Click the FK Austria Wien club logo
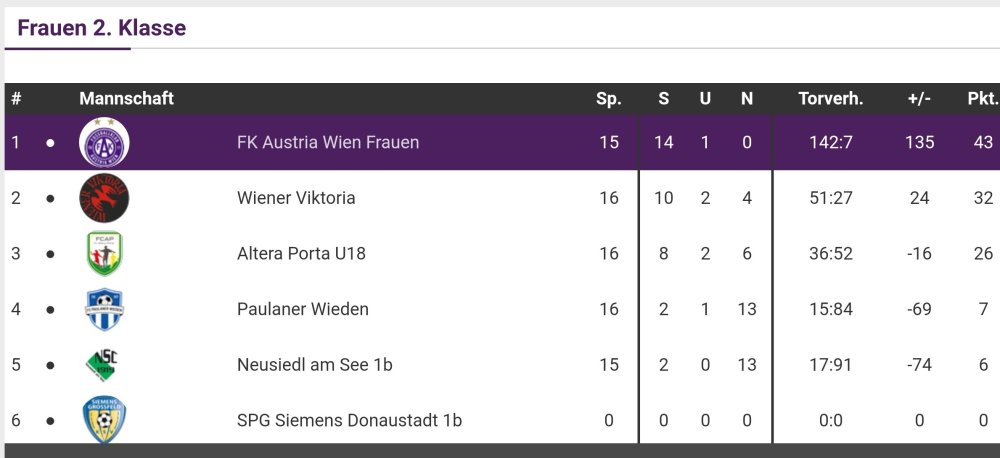 pyautogui.click(x=104, y=142)
